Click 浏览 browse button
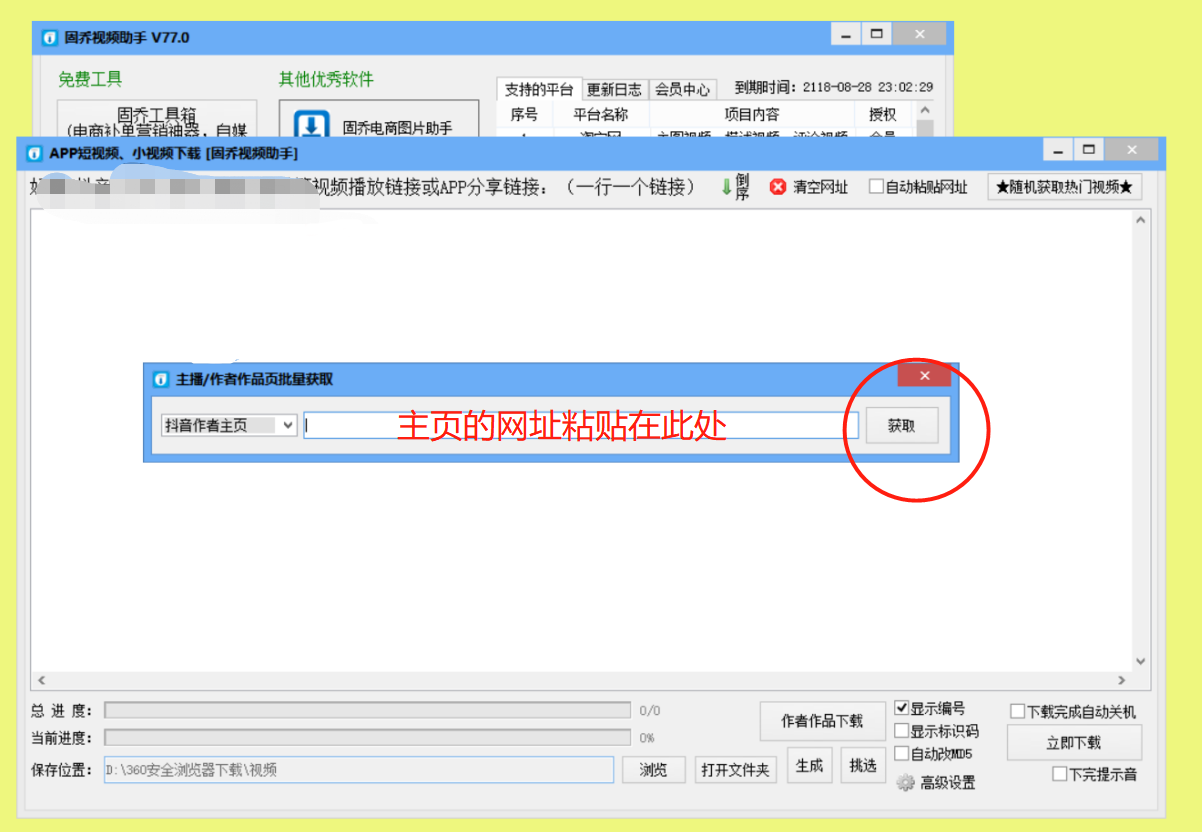1202x832 pixels. point(653,769)
